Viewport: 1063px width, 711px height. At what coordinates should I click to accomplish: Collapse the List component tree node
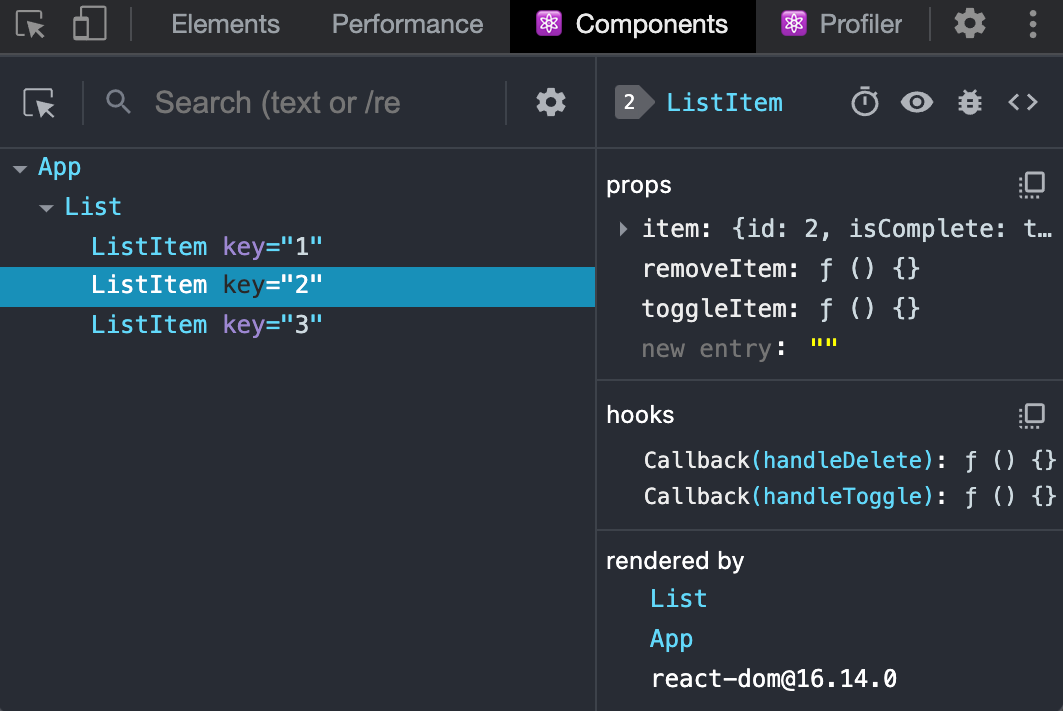[x=46, y=206]
